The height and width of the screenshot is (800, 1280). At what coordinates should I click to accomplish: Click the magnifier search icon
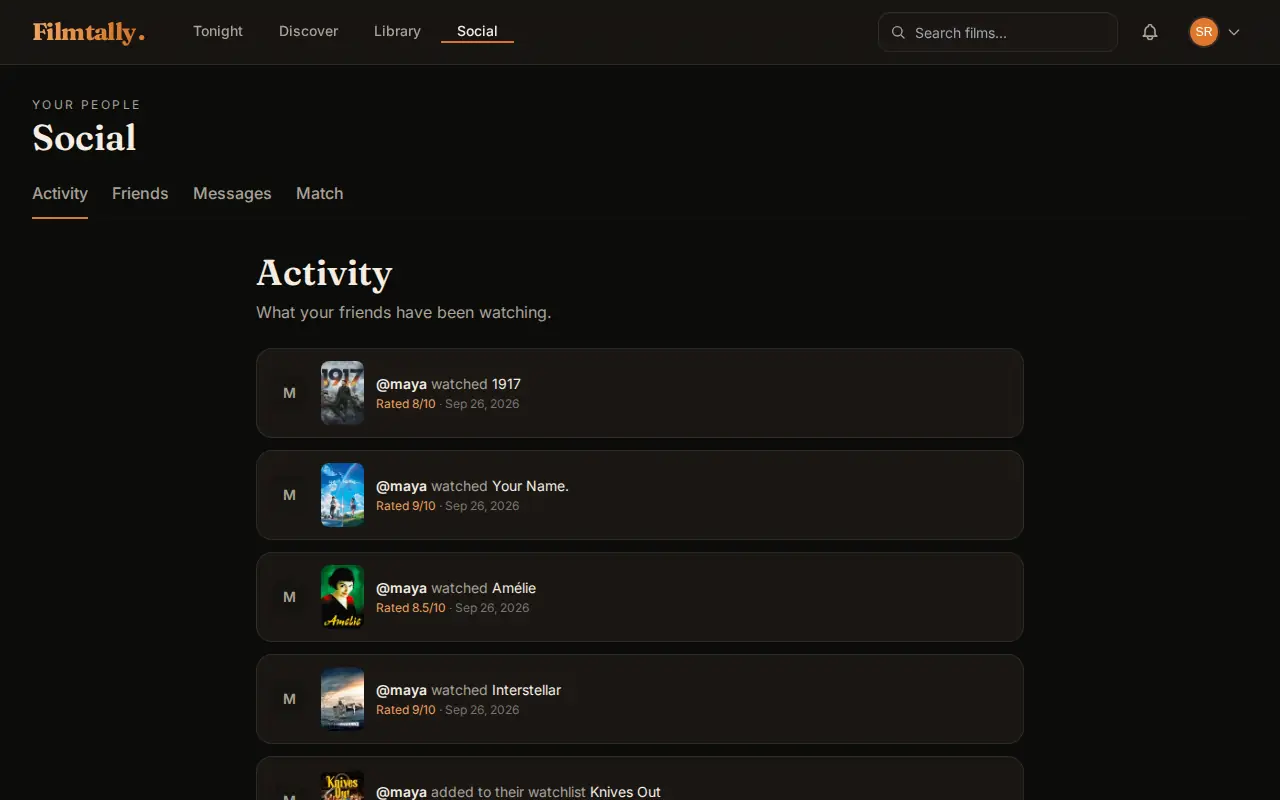coord(898,33)
